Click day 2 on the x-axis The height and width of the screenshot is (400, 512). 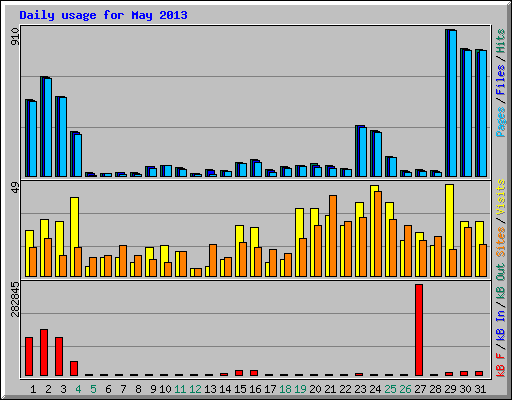(48, 389)
